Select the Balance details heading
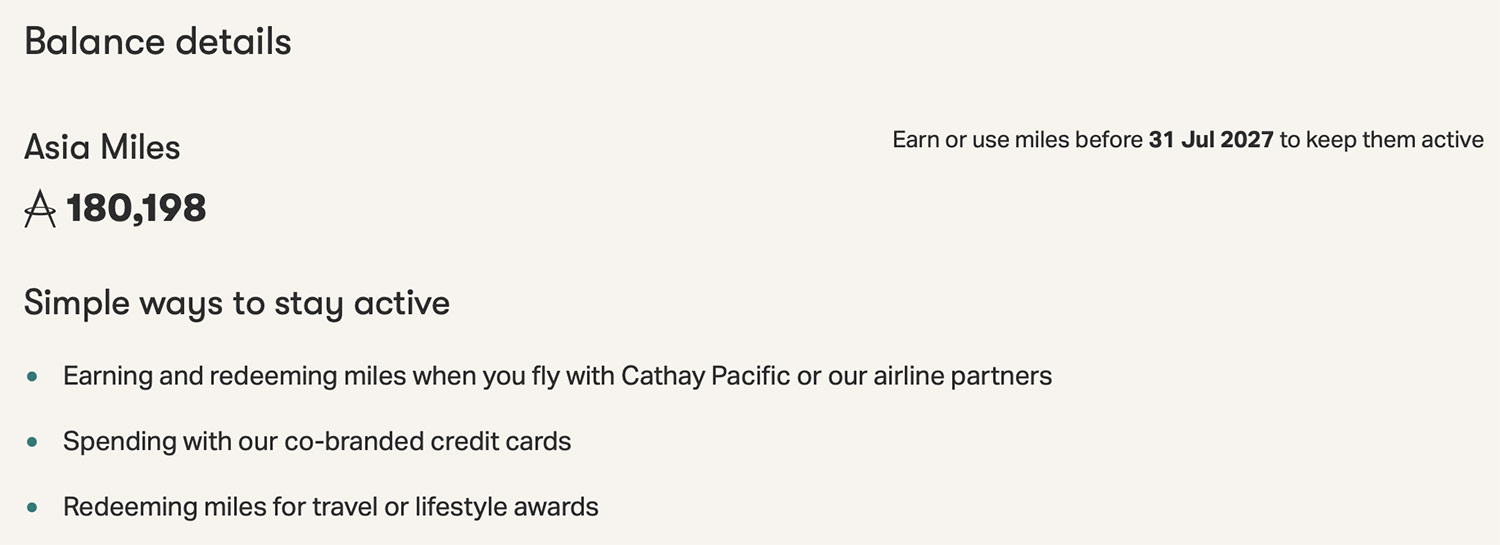This screenshot has width=1500, height=545. (x=158, y=42)
